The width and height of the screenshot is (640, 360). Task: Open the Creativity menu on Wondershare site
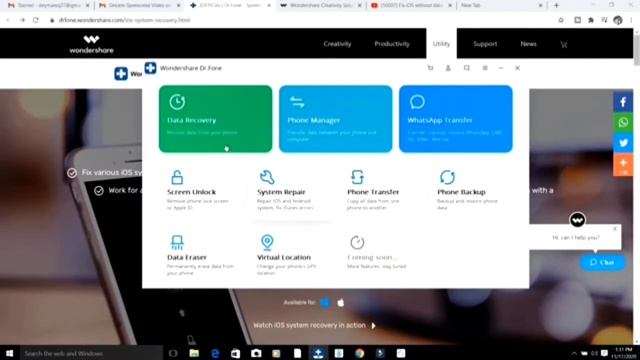337,44
